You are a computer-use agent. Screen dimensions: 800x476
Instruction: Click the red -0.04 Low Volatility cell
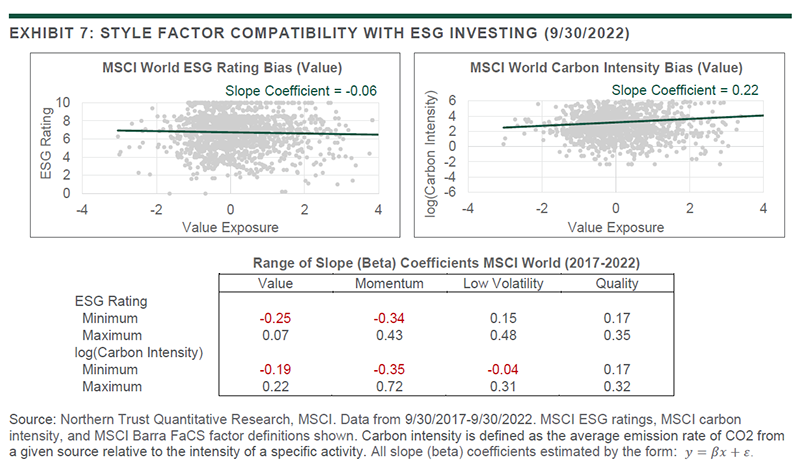[503, 369]
